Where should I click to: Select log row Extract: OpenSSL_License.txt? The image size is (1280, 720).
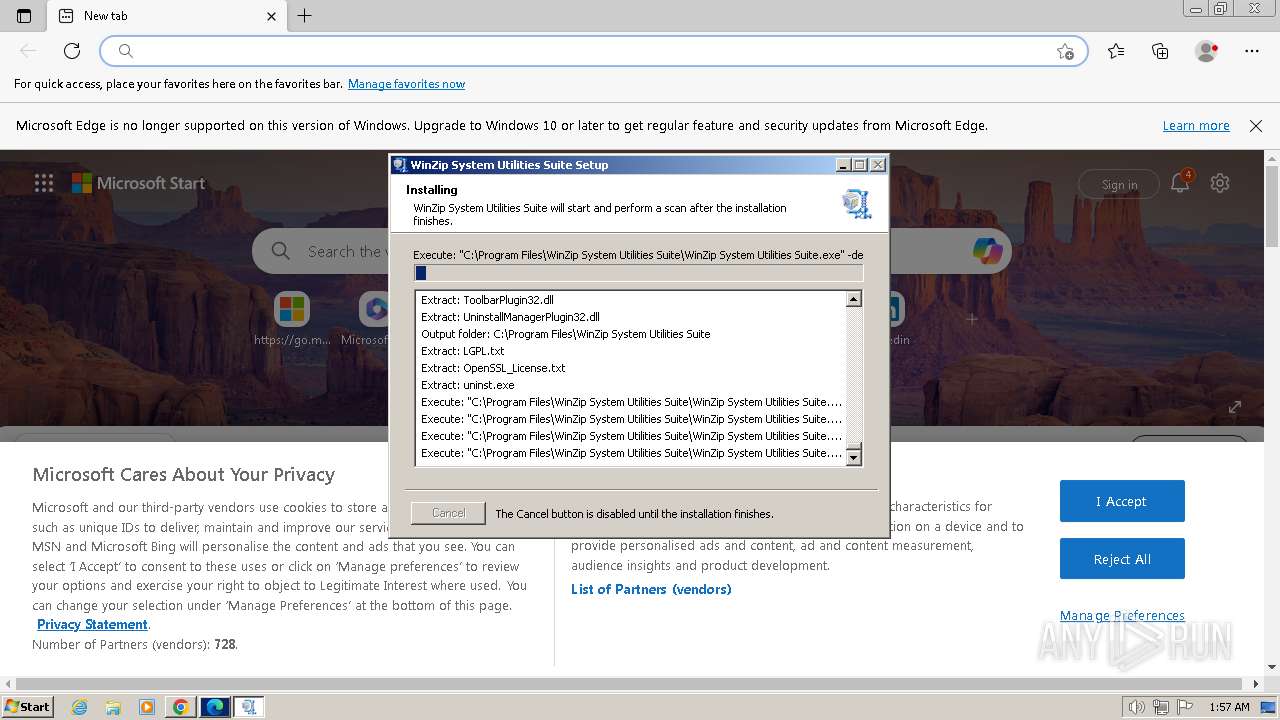(x=631, y=368)
